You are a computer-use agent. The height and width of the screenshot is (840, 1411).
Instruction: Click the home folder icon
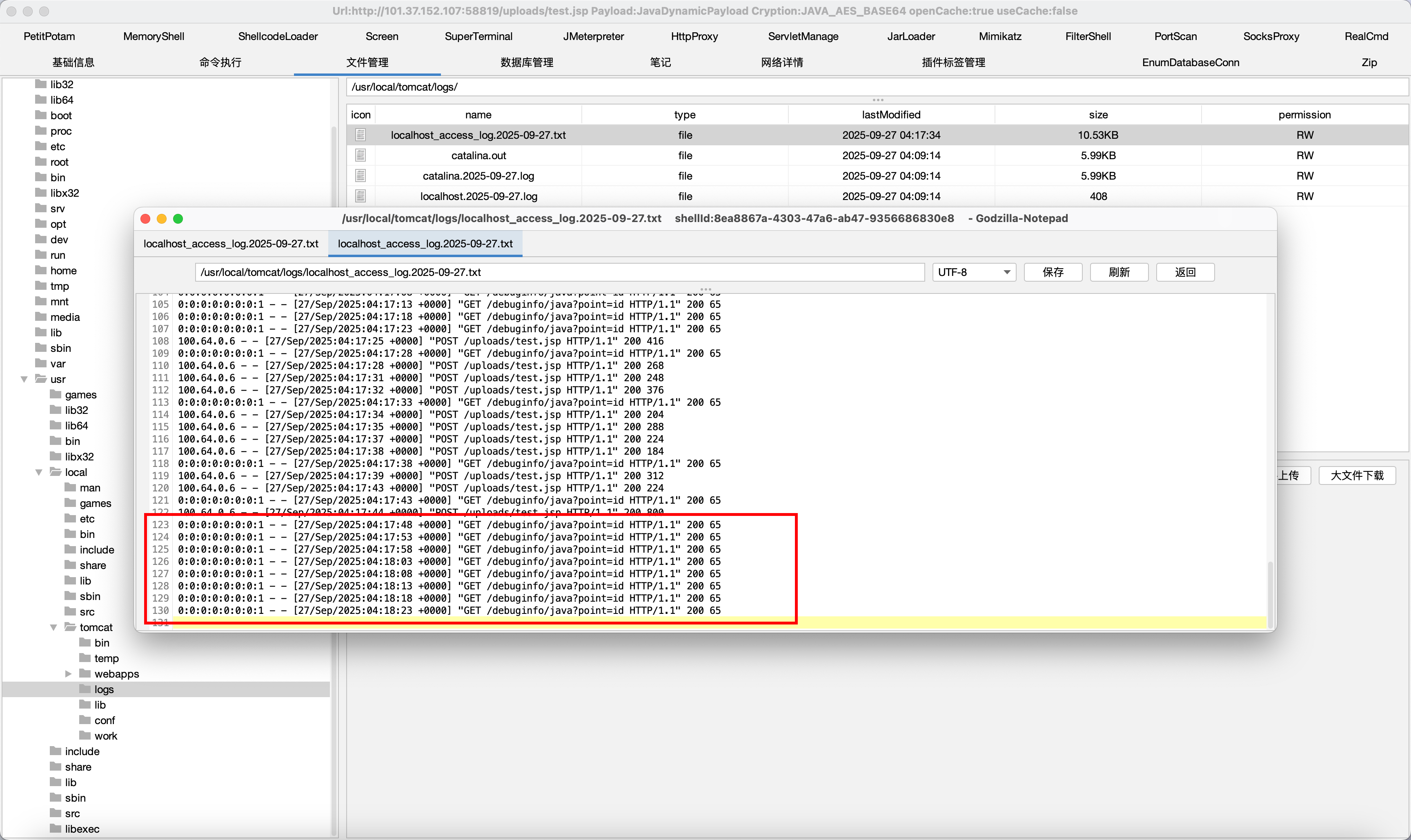tap(41, 271)
